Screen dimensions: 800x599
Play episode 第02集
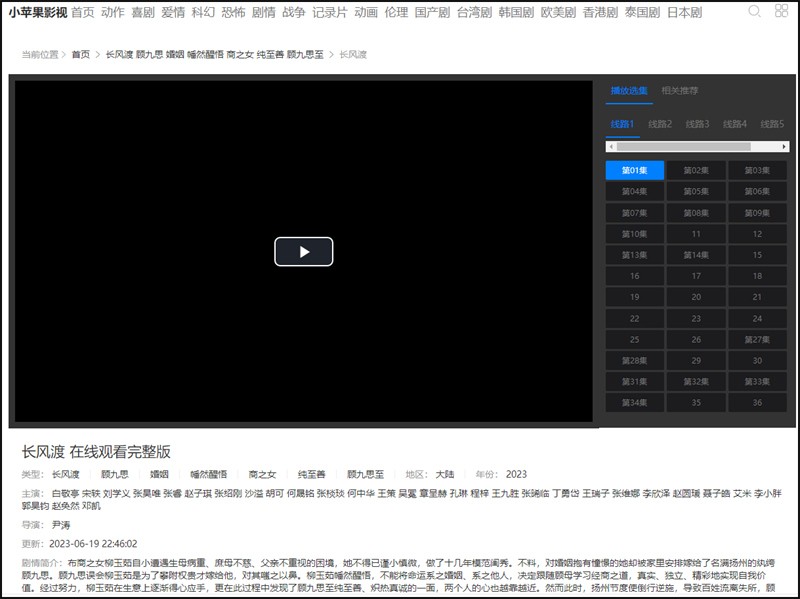pos(696,171)
